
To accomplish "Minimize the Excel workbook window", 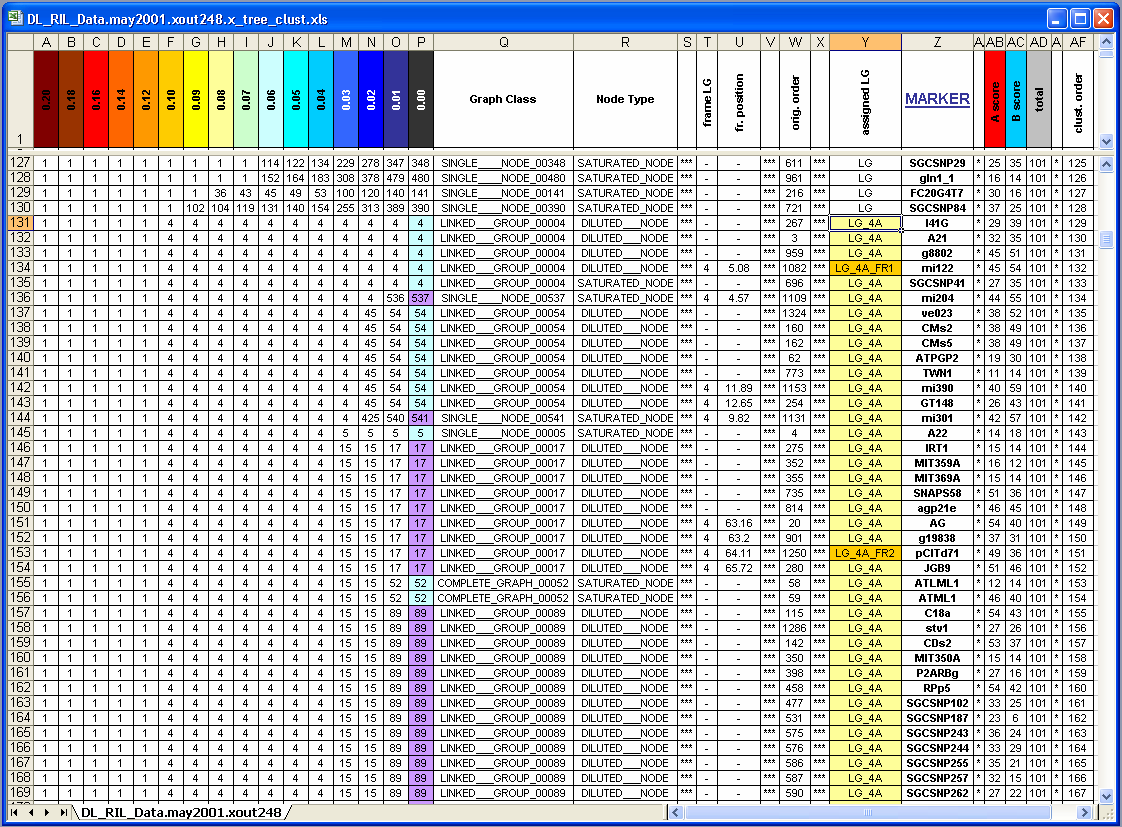I will pos(1057,19).
